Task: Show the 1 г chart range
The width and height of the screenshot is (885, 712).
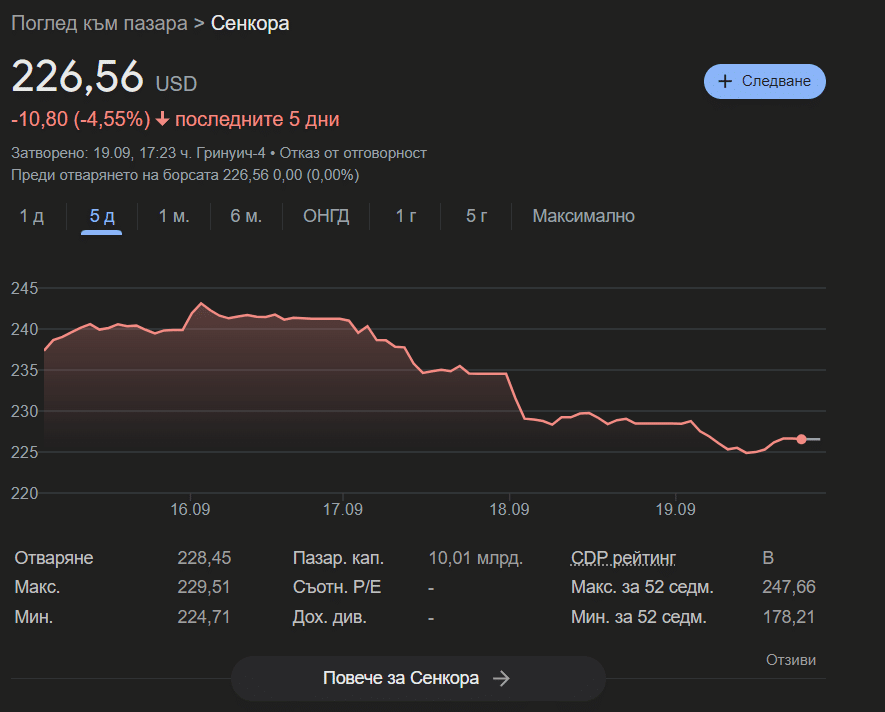Action: pyautogui.click(x=405, y=216)
